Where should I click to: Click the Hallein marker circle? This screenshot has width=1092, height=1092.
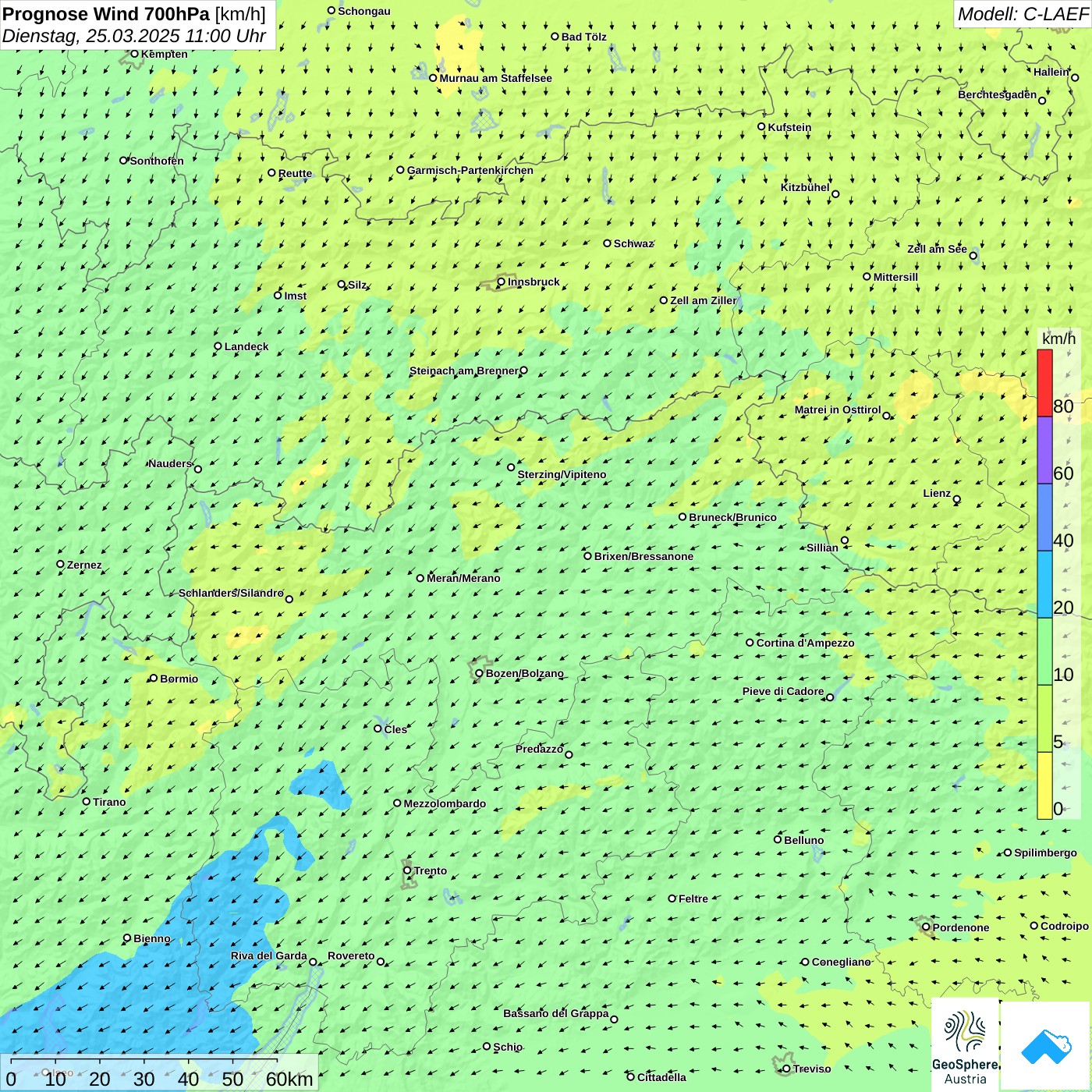[1075, 77]
